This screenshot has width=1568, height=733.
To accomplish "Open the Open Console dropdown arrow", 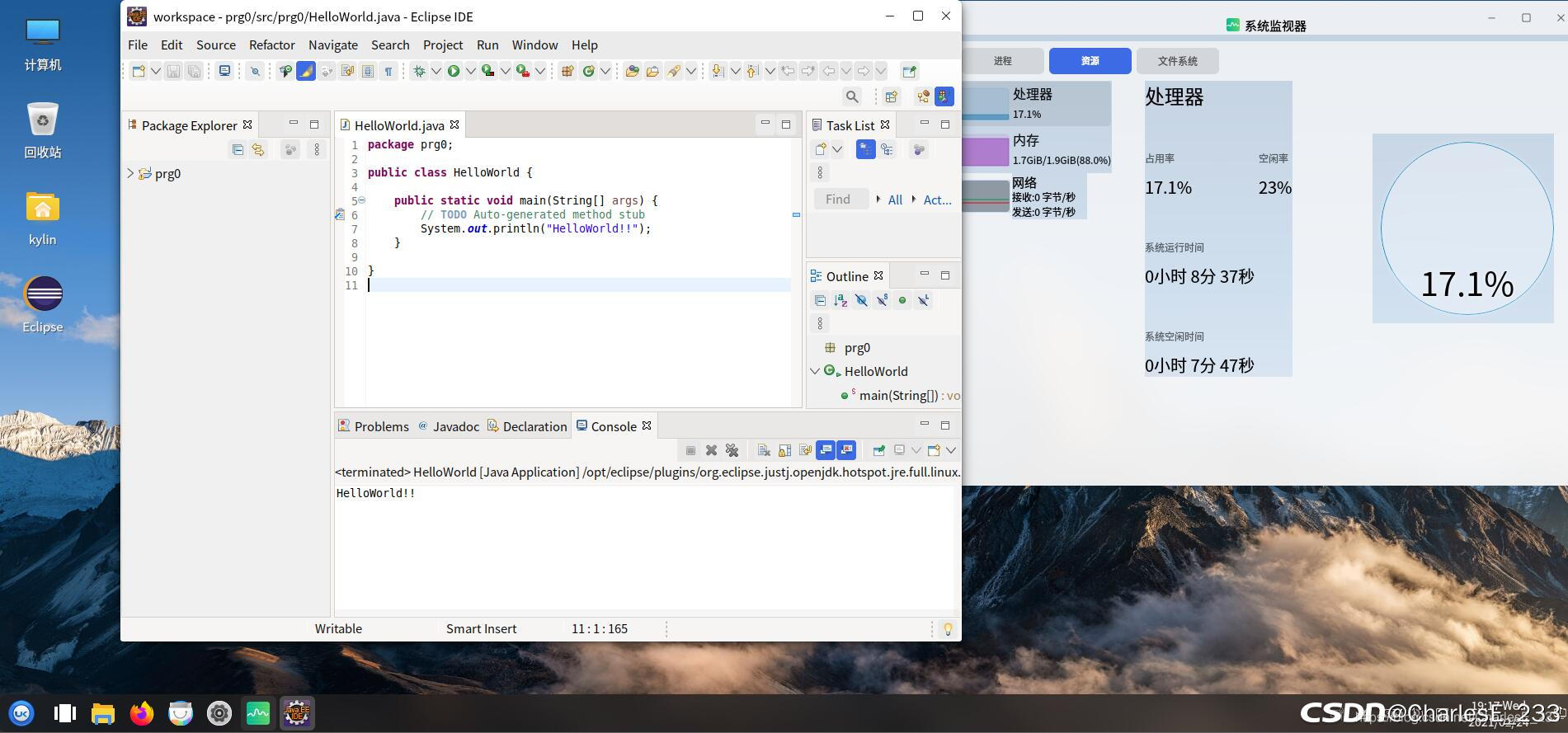I will pyautogui.click(x=951, y=450).
